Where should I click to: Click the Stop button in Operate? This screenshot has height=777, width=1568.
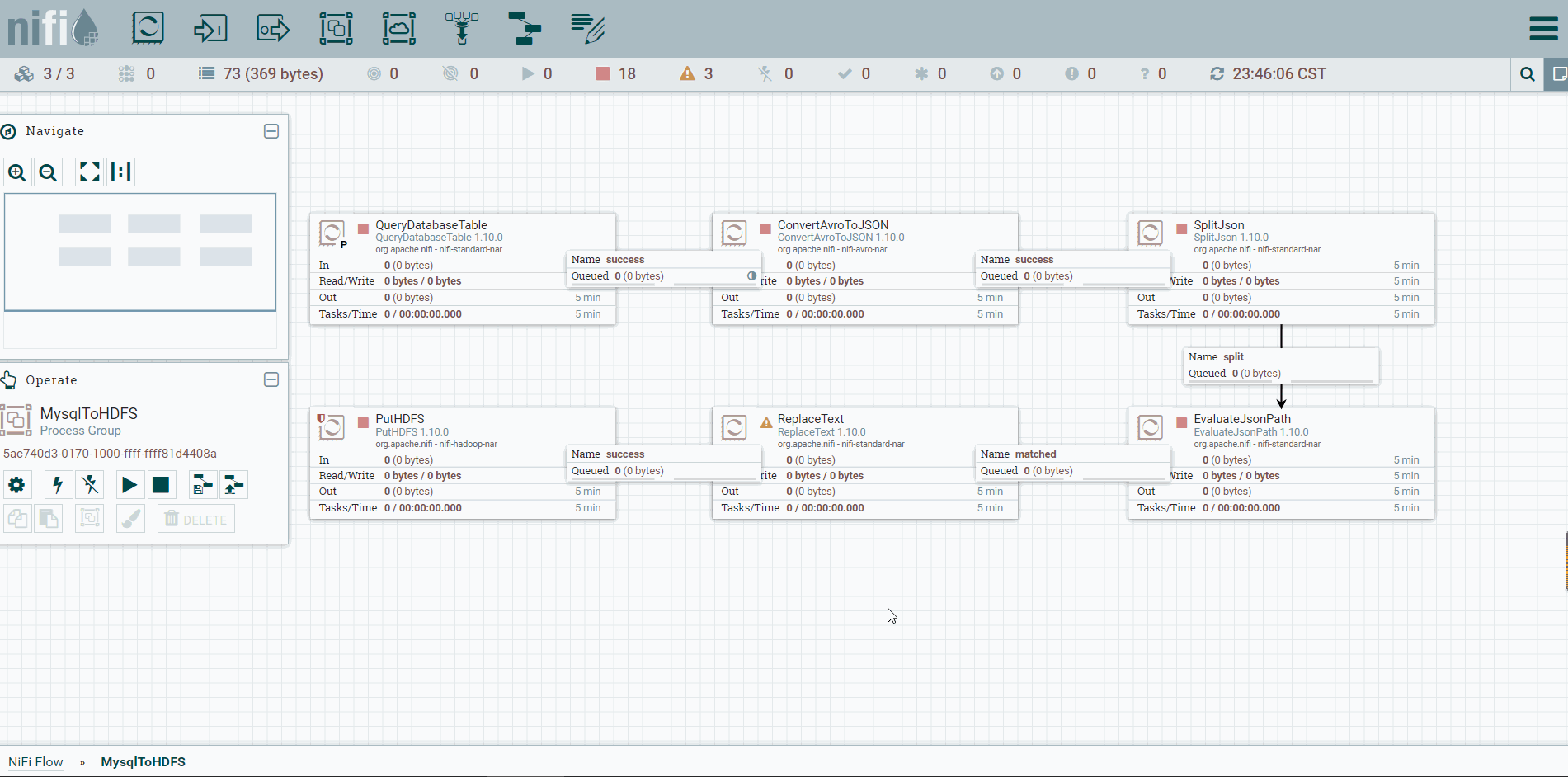161,485
